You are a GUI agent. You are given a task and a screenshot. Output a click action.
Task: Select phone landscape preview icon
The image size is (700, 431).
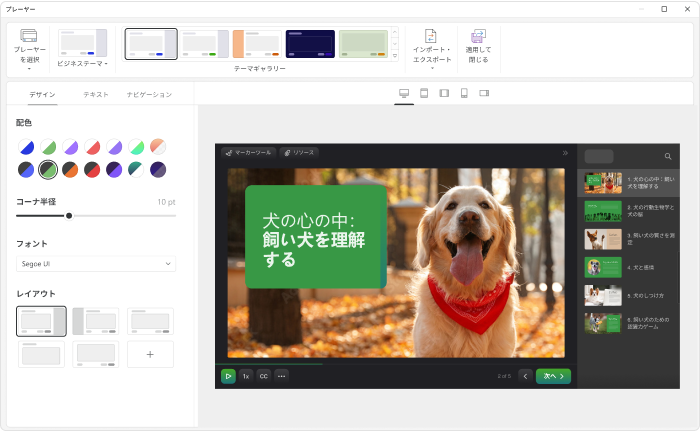pos(484,93)
